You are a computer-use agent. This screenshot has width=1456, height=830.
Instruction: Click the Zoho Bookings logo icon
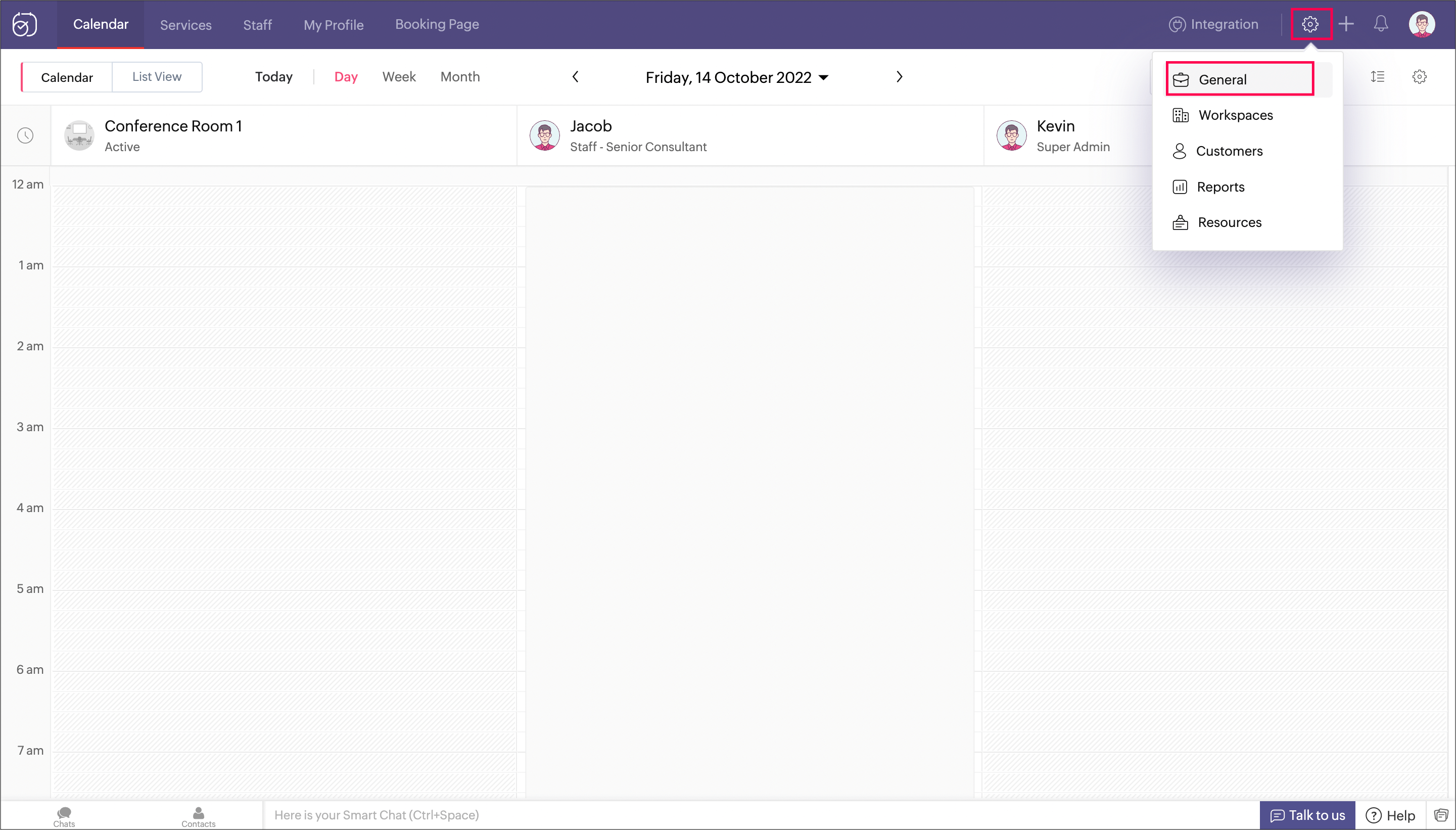[24, 24]
